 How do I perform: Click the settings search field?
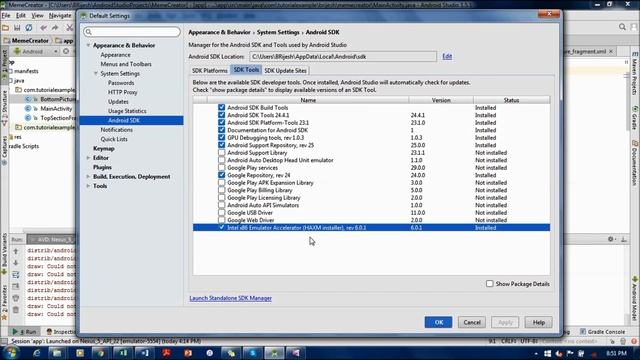[x=132, y=32]
